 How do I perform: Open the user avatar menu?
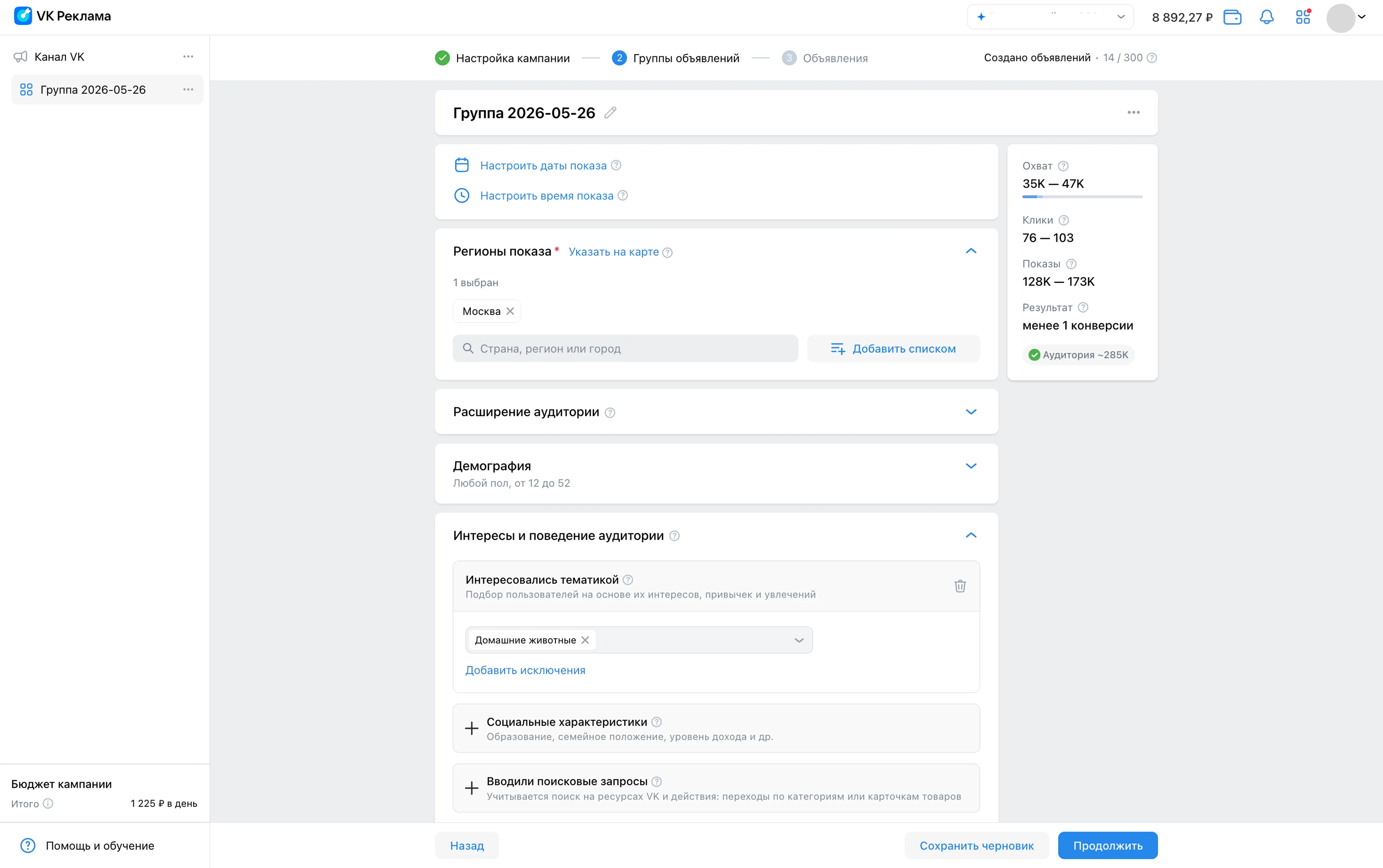pos(1346,17)
